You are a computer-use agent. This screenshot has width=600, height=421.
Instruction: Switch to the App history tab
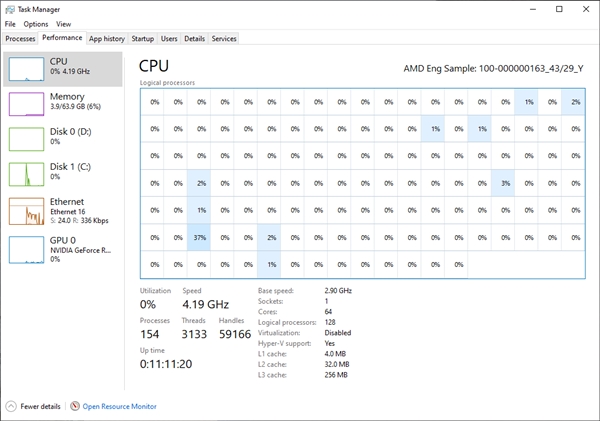pyautogui.click(x=107, y=39)
